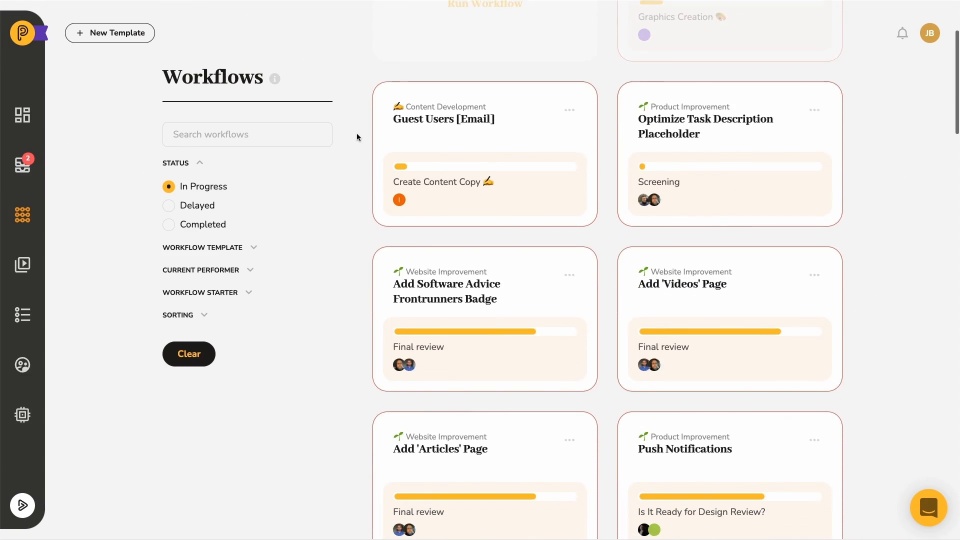Open the Pneumatic logo home icon

23,32
